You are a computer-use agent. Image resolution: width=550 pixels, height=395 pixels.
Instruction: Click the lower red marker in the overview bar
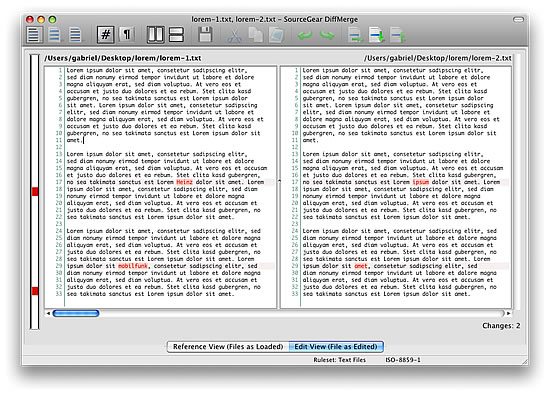(x=35, y=291)
